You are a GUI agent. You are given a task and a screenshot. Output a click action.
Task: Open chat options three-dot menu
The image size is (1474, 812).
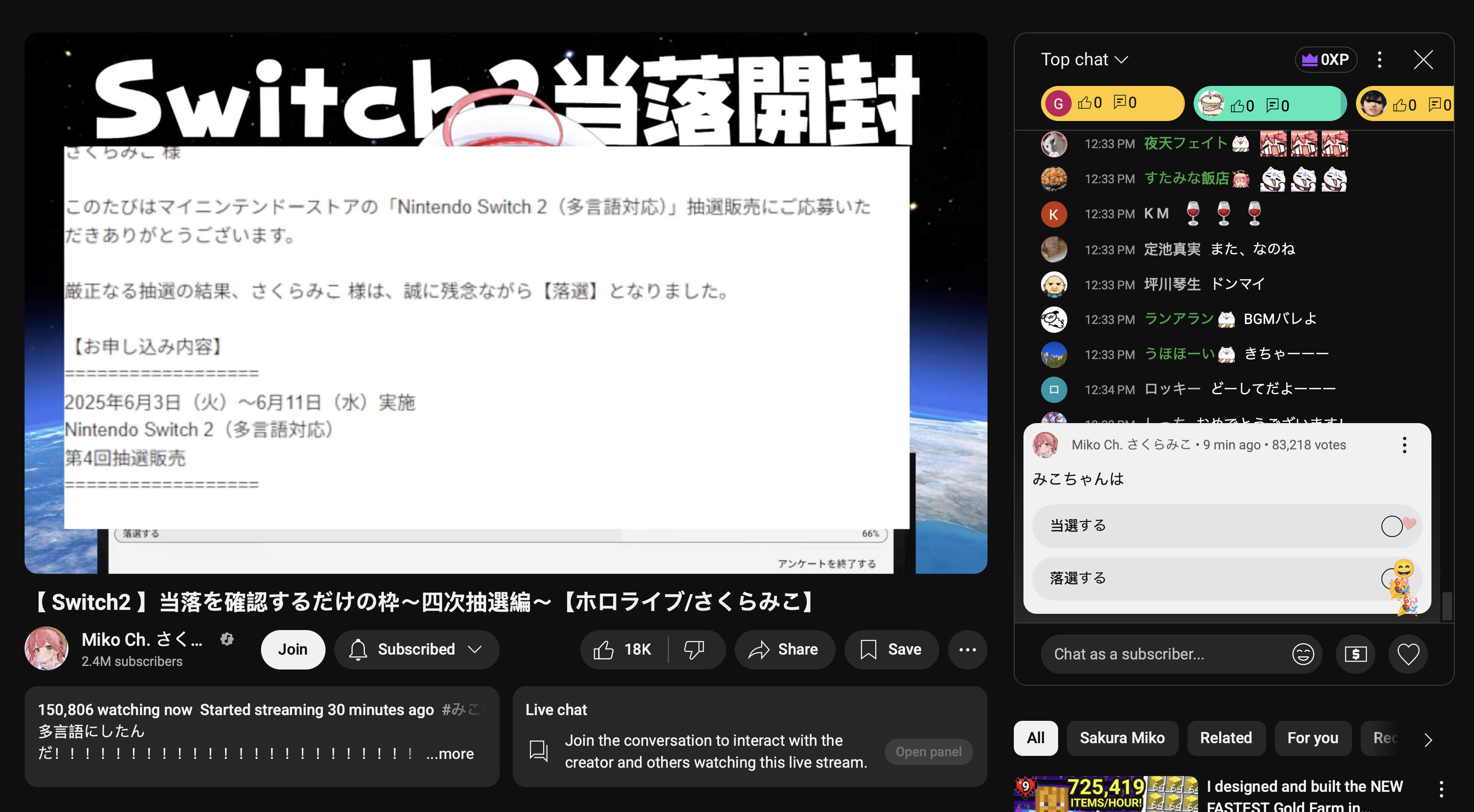coord(1380,60)
